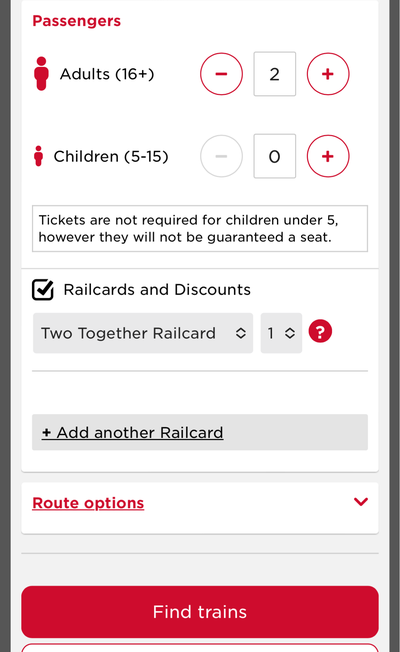400x652 pixels.
Task: Click the Find trains button
Action: (x=200, y=612)
